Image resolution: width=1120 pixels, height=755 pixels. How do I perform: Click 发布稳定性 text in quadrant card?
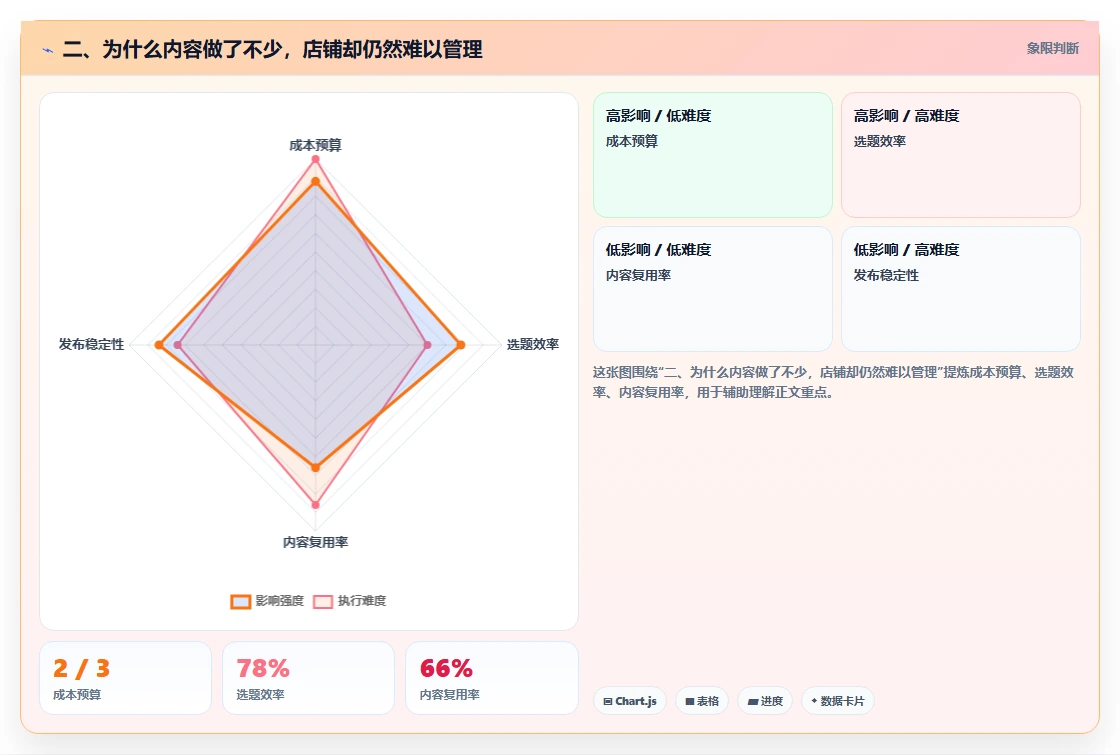pos(886,275)
